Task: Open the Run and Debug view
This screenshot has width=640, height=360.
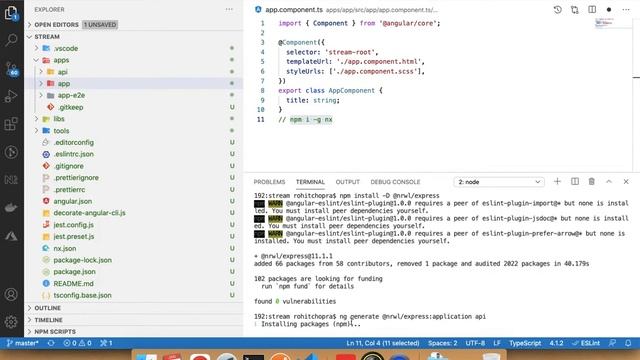Action: (11, 96)
